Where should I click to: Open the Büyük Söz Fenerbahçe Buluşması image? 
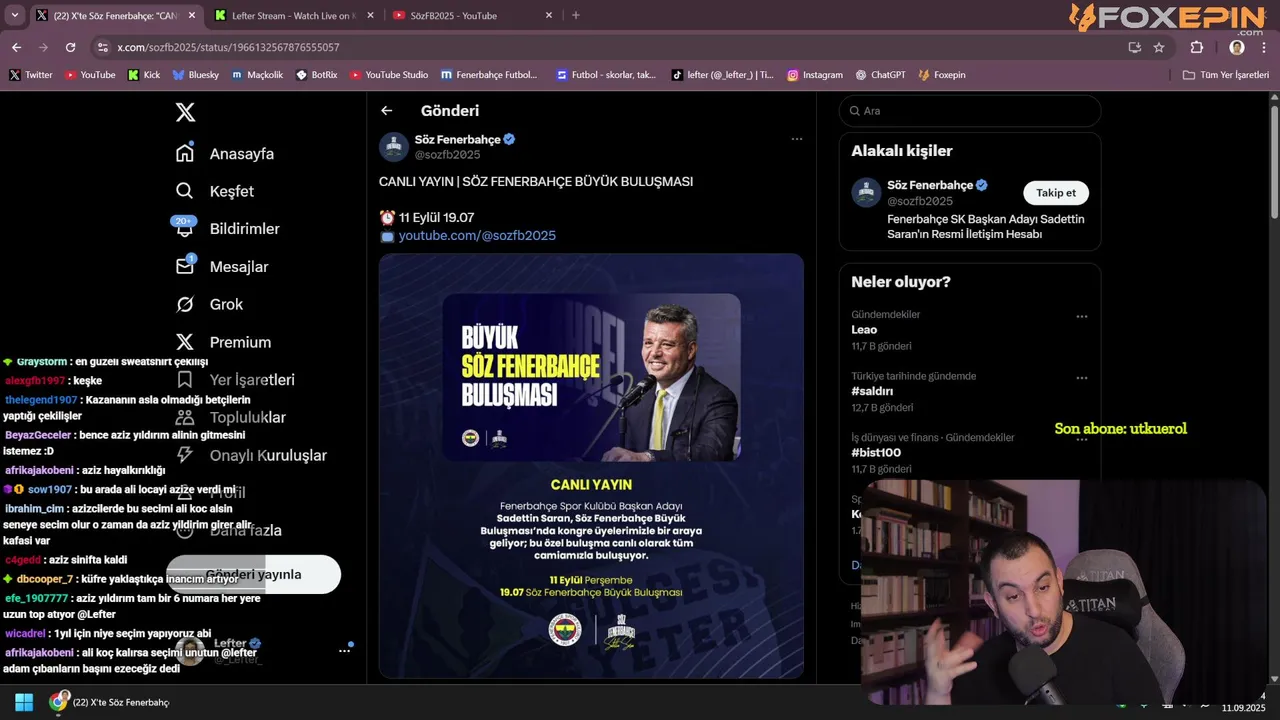pos(591,466)
